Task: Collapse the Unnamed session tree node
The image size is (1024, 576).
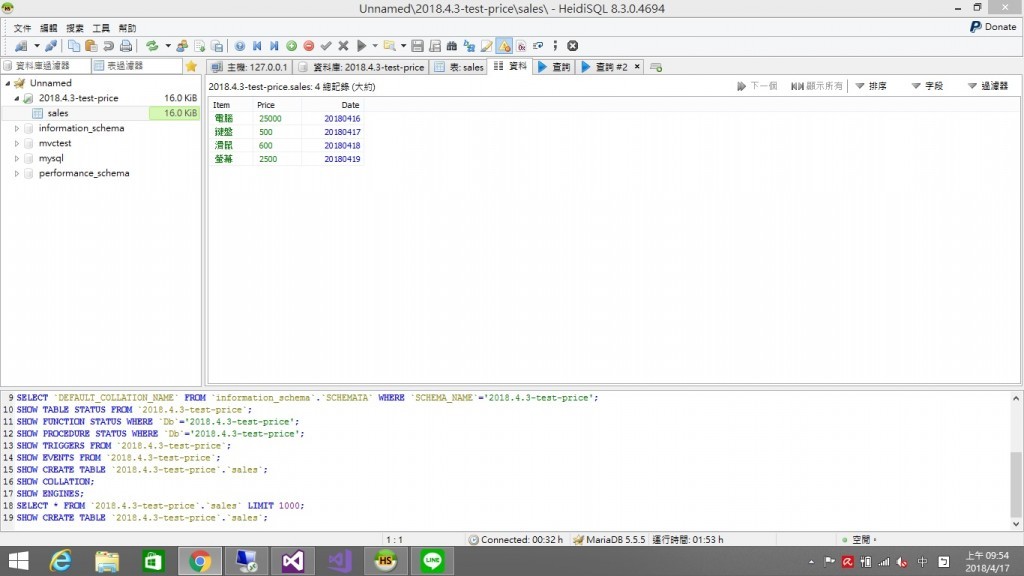Action: coord(8,83)
